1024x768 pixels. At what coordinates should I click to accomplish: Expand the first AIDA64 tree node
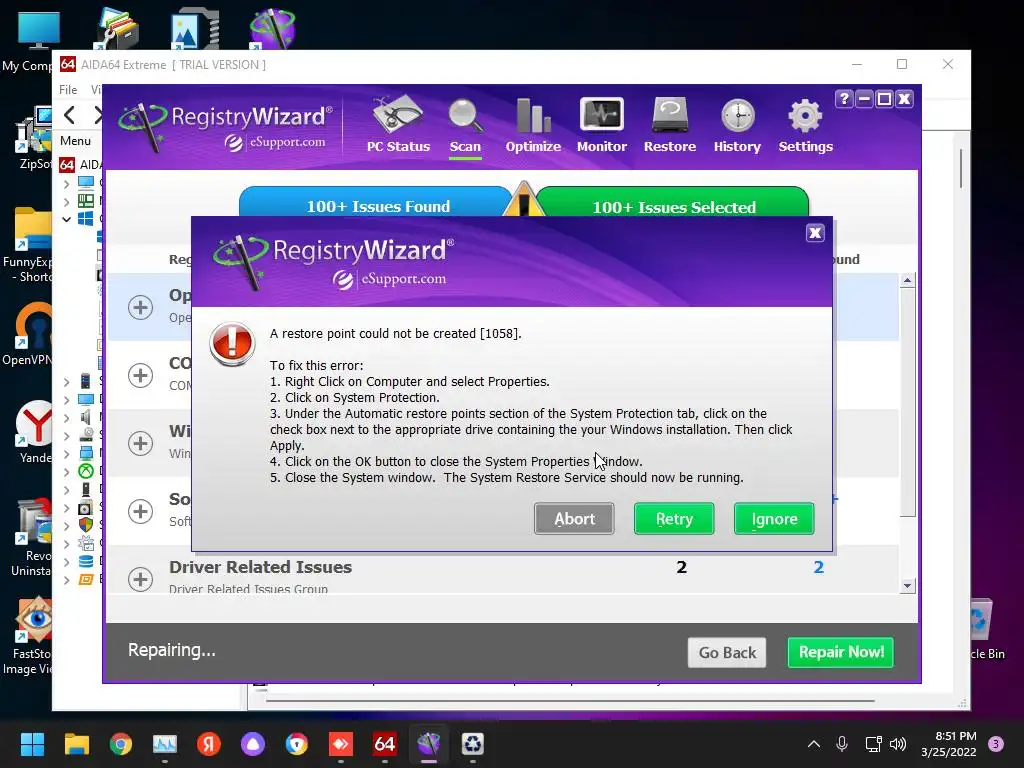click(67, 184)
